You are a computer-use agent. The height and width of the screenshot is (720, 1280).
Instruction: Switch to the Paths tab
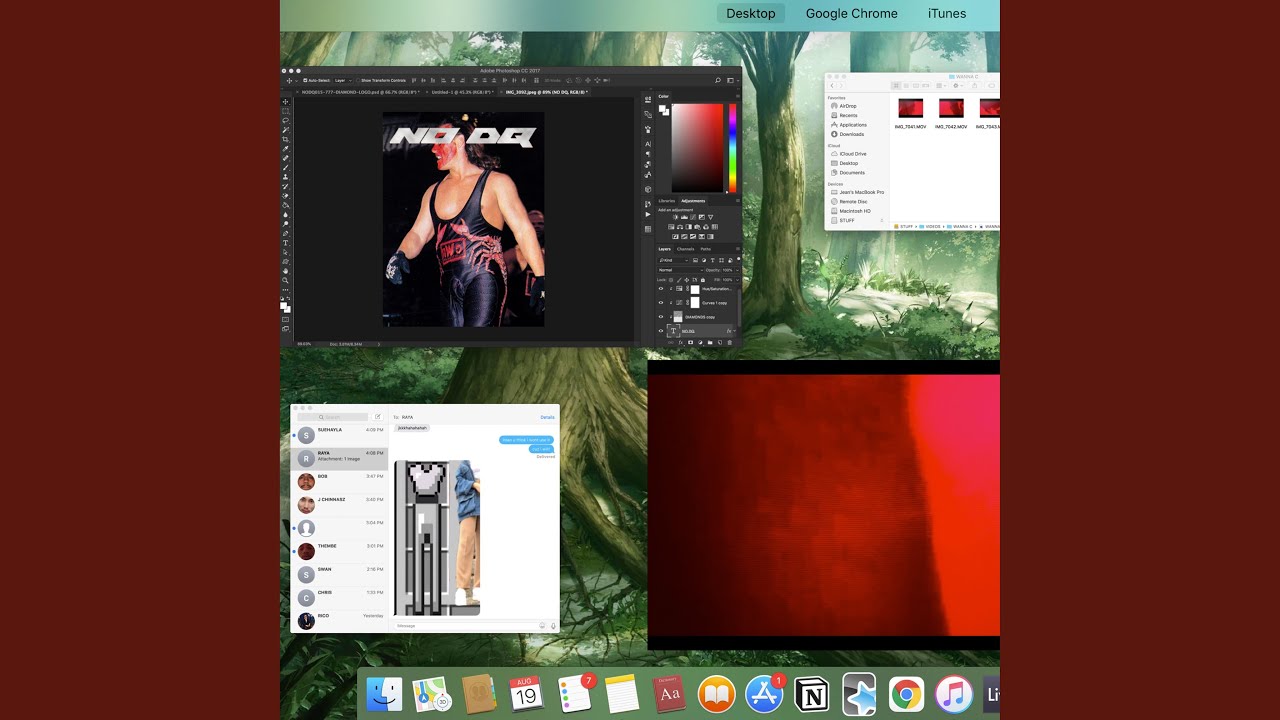[x=706, y=249]
